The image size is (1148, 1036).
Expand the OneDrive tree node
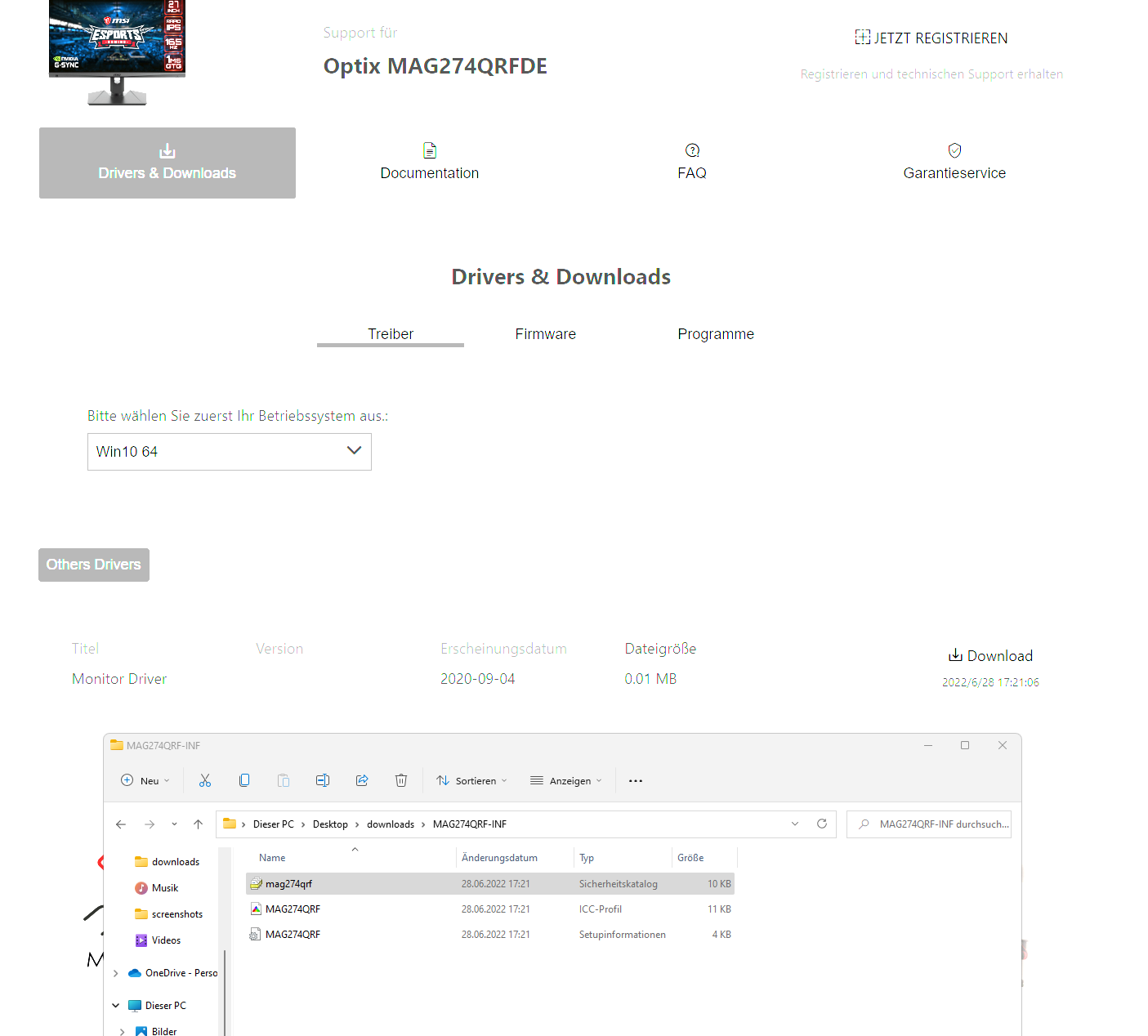point(116,973)
